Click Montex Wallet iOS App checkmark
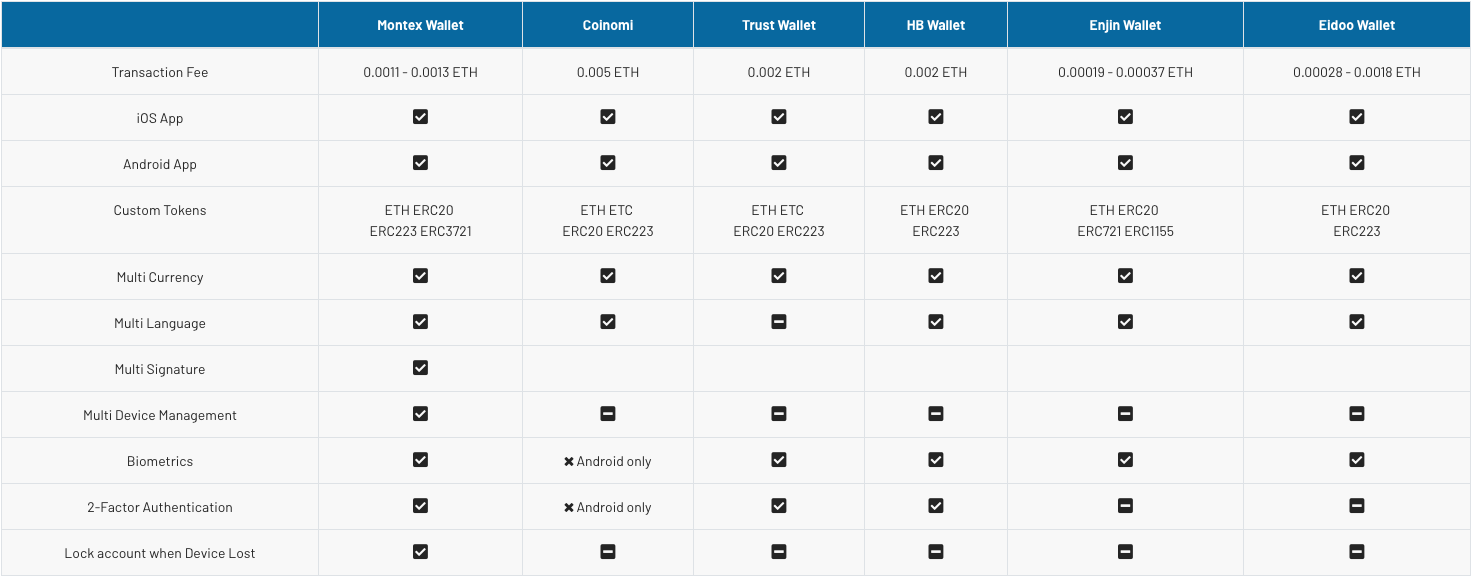 [420, 117]
